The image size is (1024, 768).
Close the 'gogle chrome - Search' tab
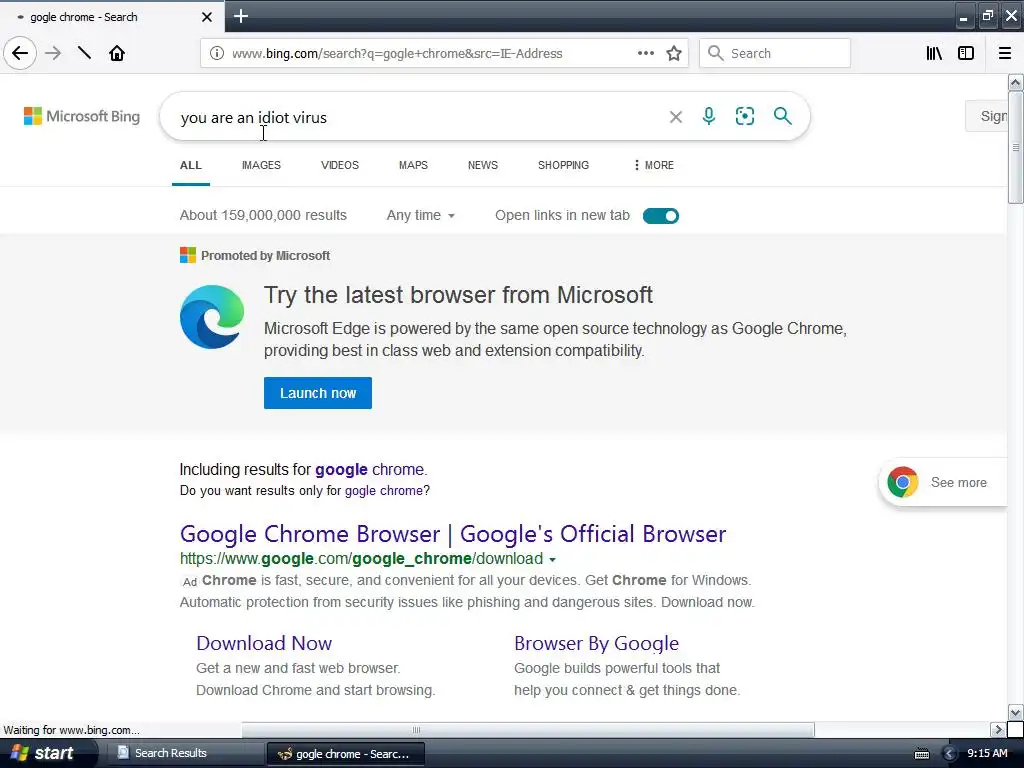pyautogui.click(x=206, y=17)
